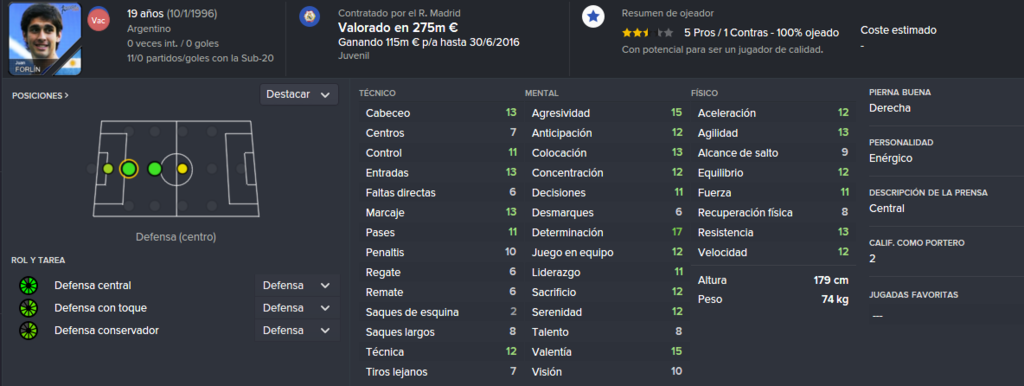Expand the Defensa con toque task dropdown
1024x386 pixels.
coord(297,308)
